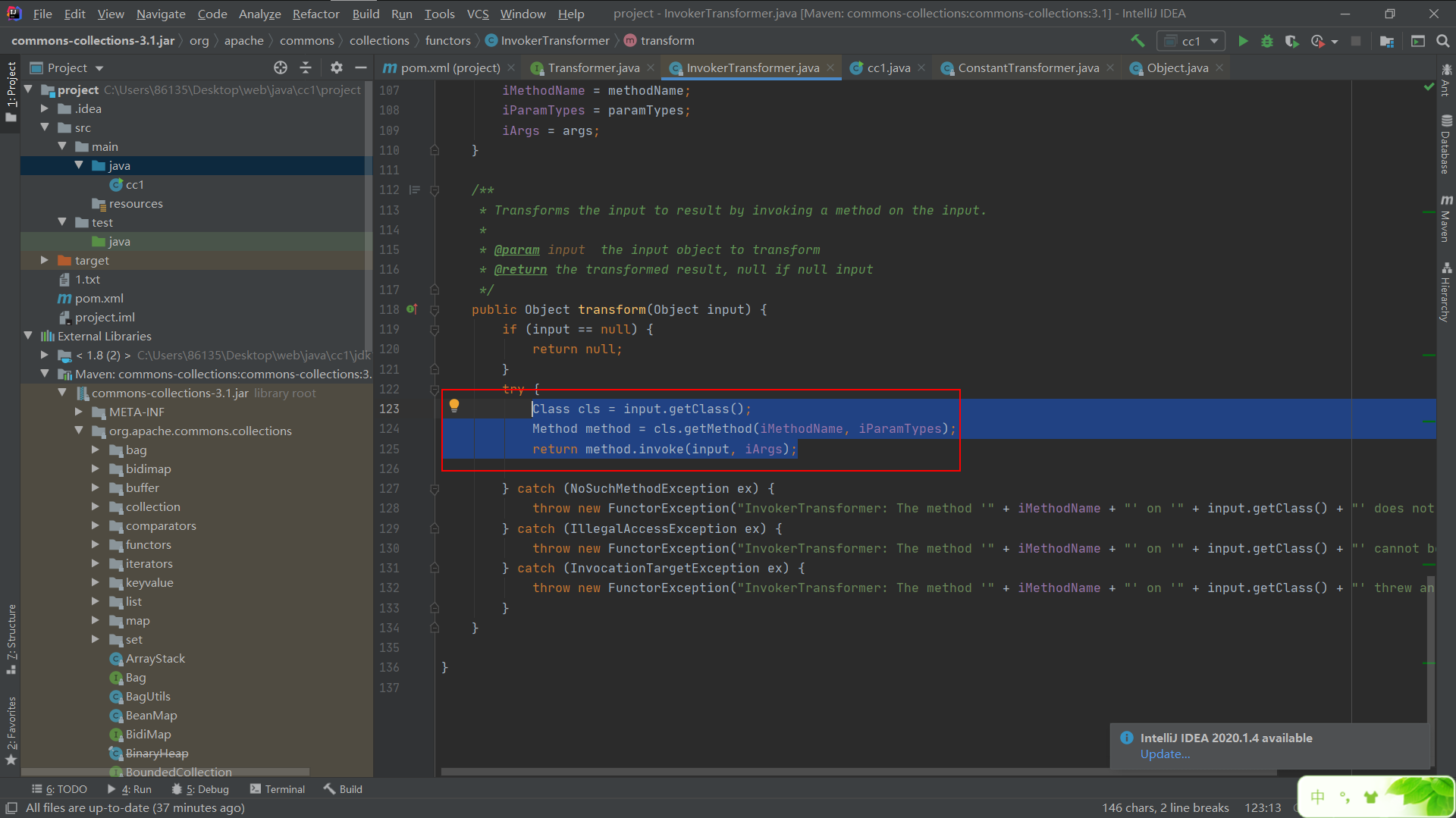Close the InvokerTransformer.java tab

point(830,67)
